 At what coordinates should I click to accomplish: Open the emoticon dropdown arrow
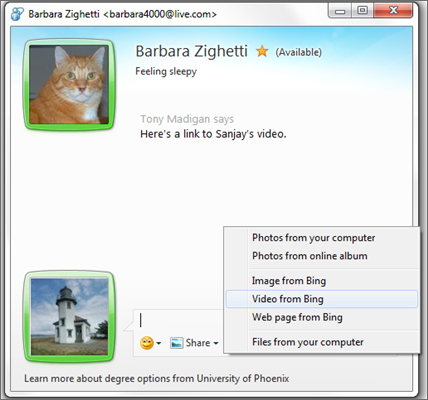coord(159,343)
